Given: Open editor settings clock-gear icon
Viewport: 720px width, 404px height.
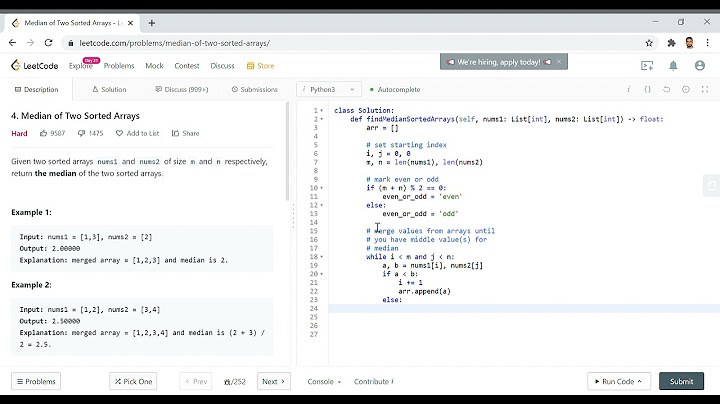Looking at the screenshot, I should (x=686, y=90).
